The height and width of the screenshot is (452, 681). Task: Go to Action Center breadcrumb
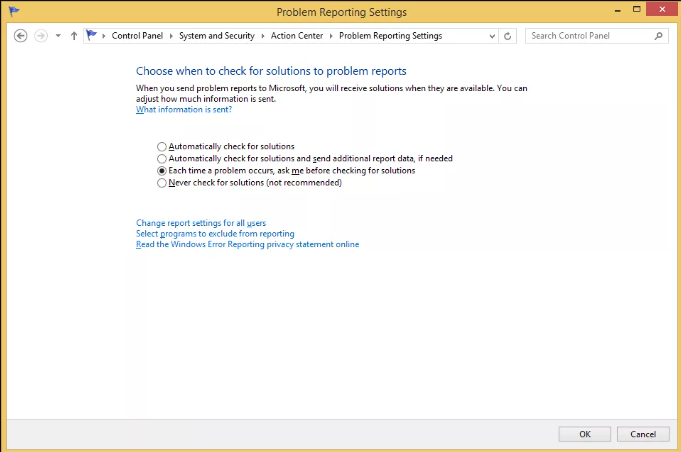[297, 36]
